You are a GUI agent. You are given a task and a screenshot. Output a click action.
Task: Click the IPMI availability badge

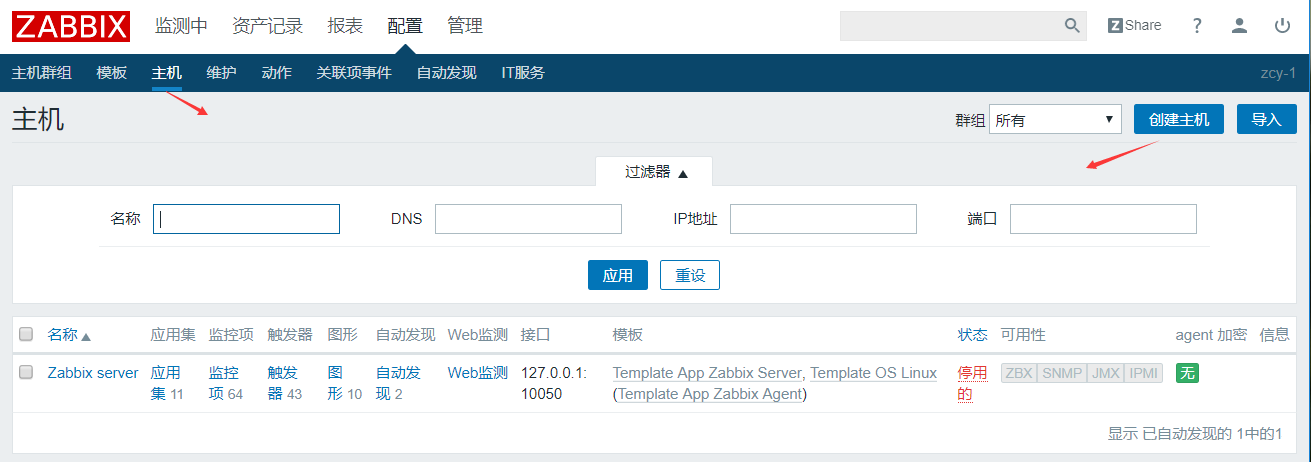tap(1143, 373)
